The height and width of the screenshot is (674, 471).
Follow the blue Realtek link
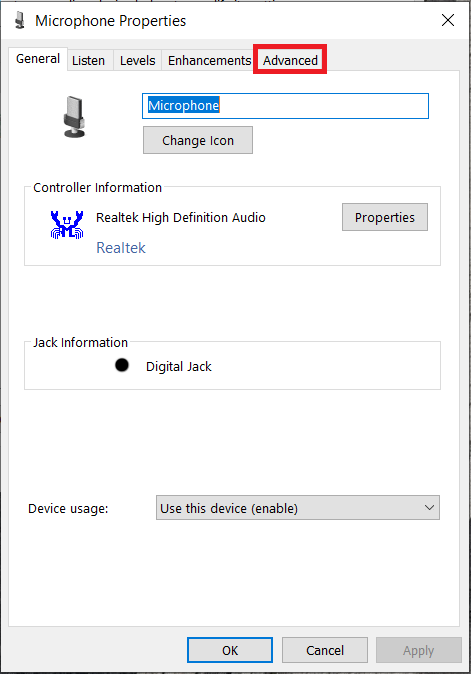121,248
